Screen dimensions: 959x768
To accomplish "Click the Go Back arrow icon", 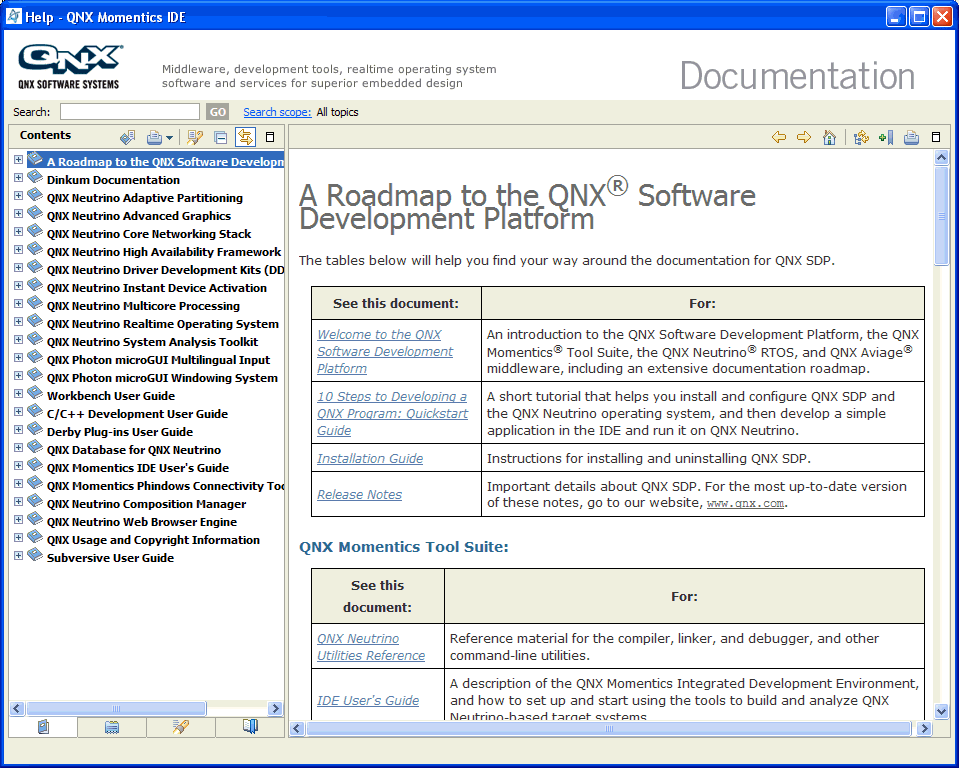I will (778, 138).
